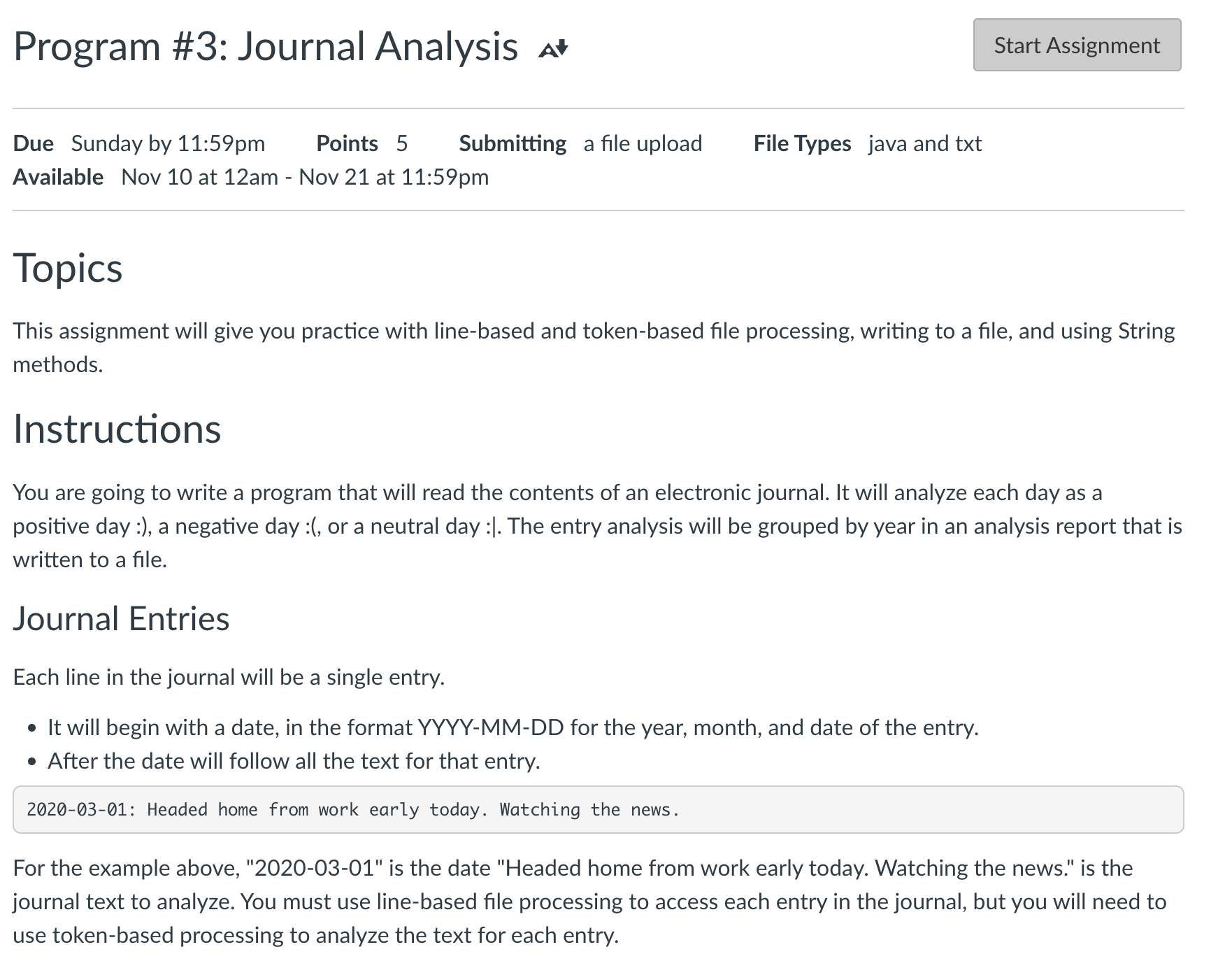Image resolution: width=1232 pixels, height=975 pixels.
Task: Click the Available date range
Action: click(252, 177)
